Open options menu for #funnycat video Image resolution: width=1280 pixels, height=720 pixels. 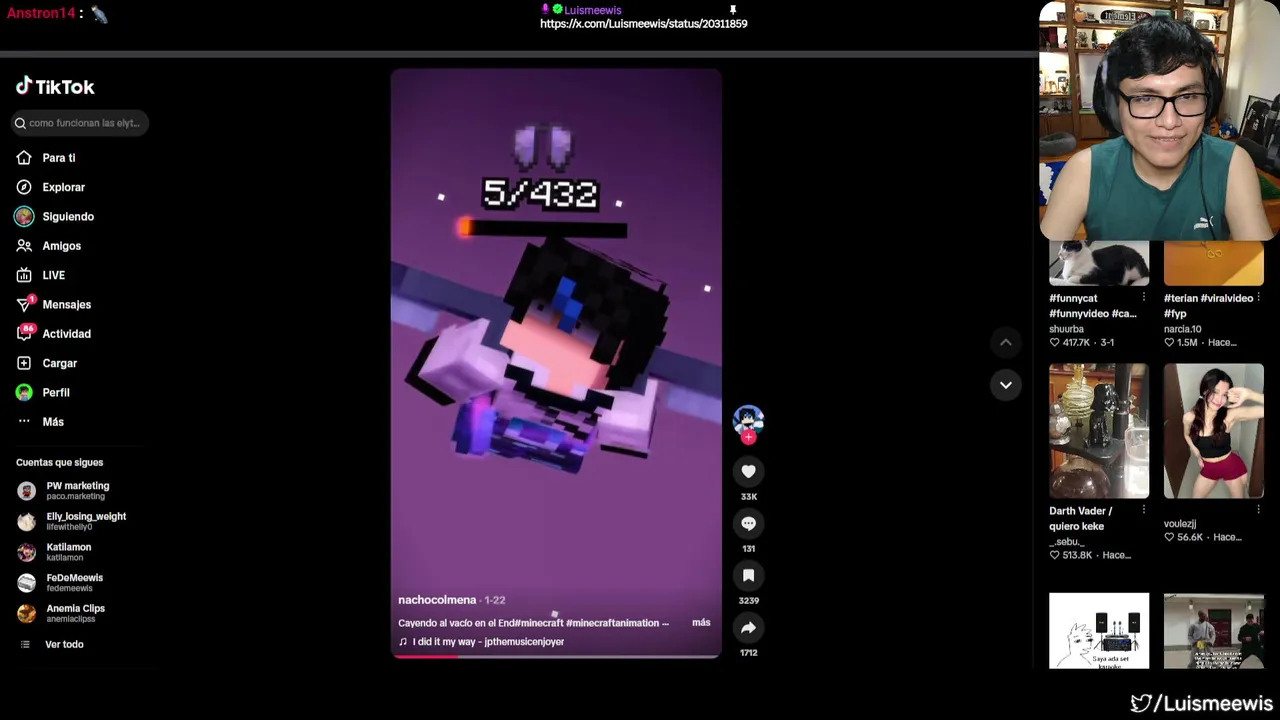(1144, 298)
